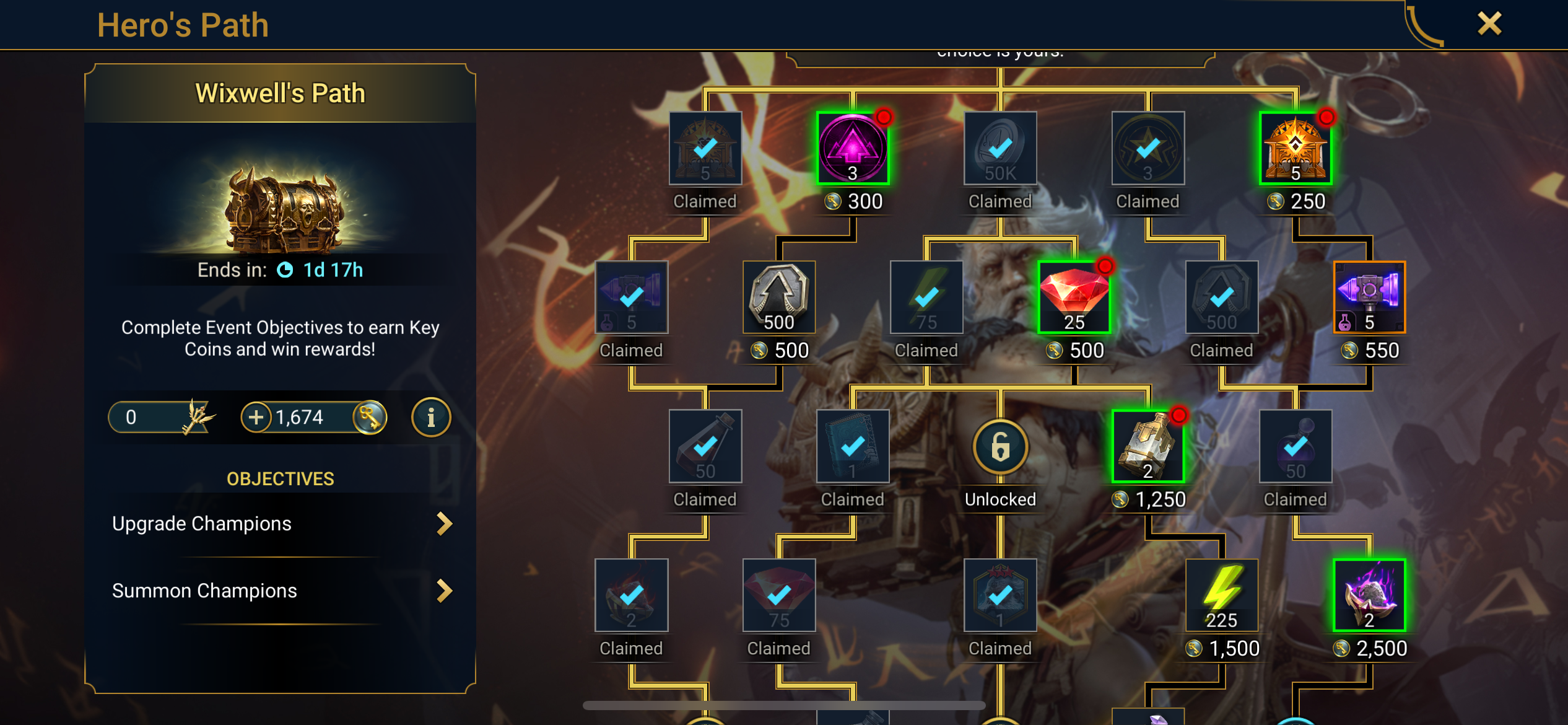Viewport: 1568px width, 725px height.
Task: Tap the claimed 50K silver reward checkmark
Action: click(1001, 149)
